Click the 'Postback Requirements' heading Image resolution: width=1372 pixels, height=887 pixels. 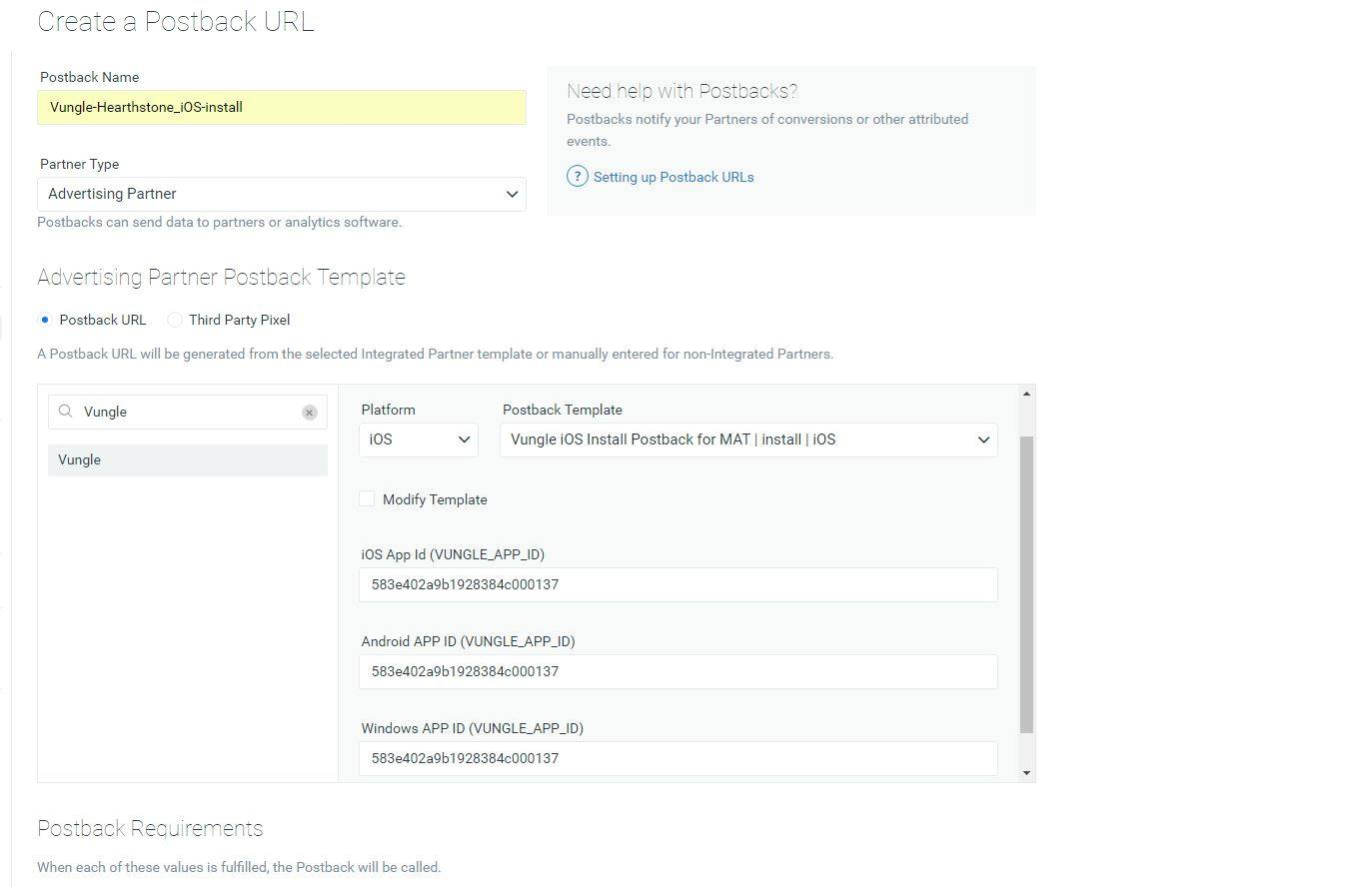(150, 828)
